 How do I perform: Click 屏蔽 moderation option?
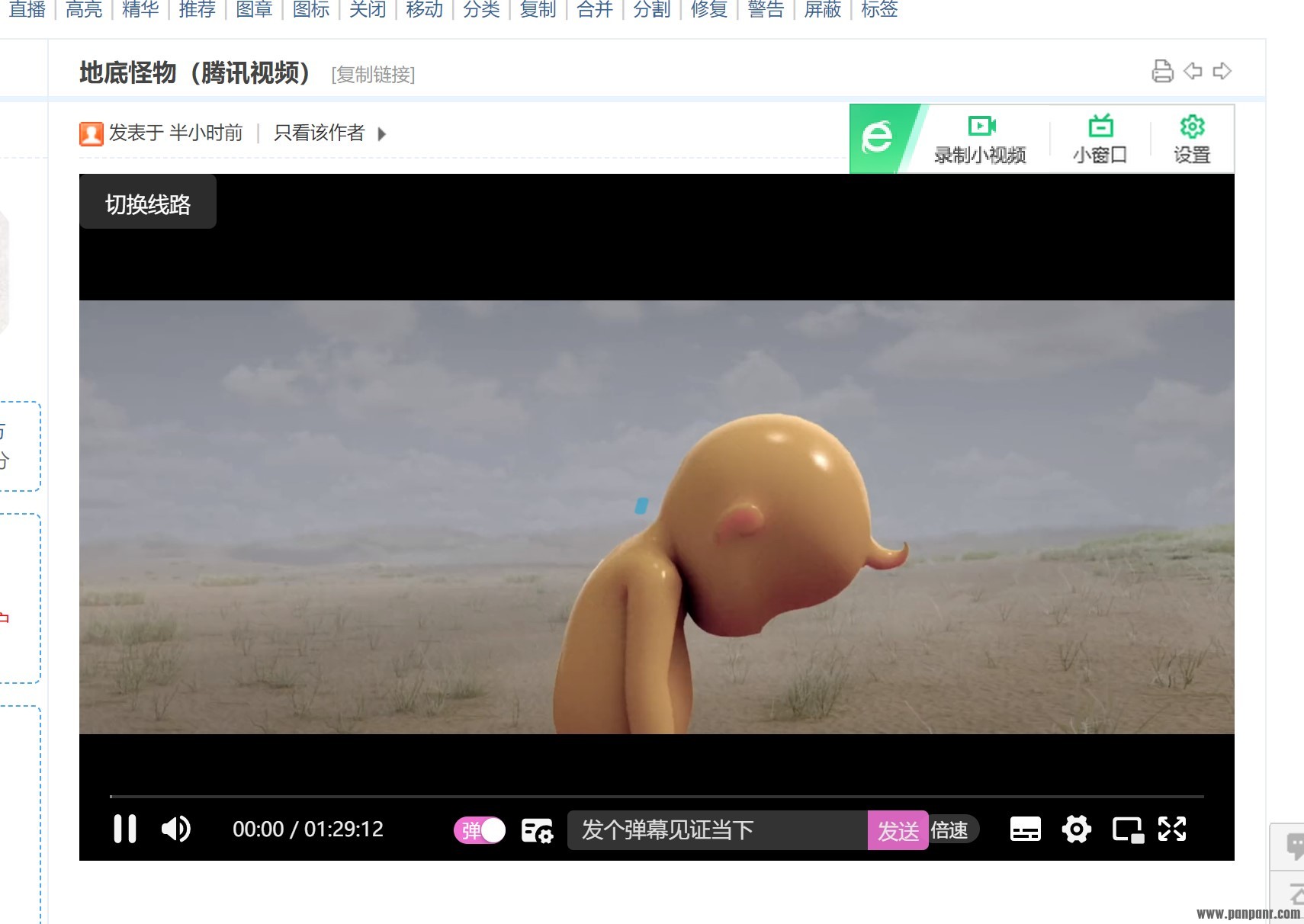pyautogui.click(x=823, y=9)
